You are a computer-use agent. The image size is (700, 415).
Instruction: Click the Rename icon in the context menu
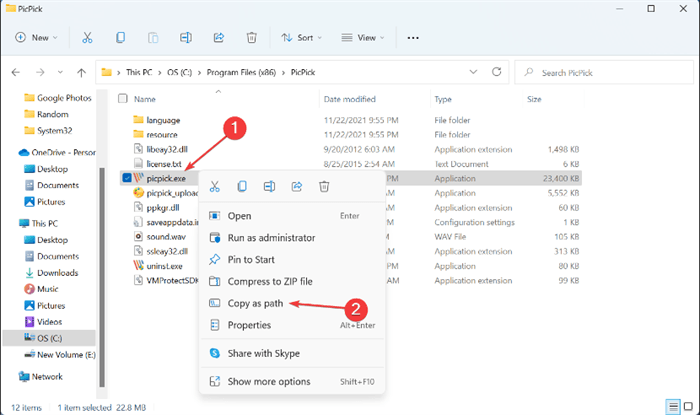(x=269, y=186)
